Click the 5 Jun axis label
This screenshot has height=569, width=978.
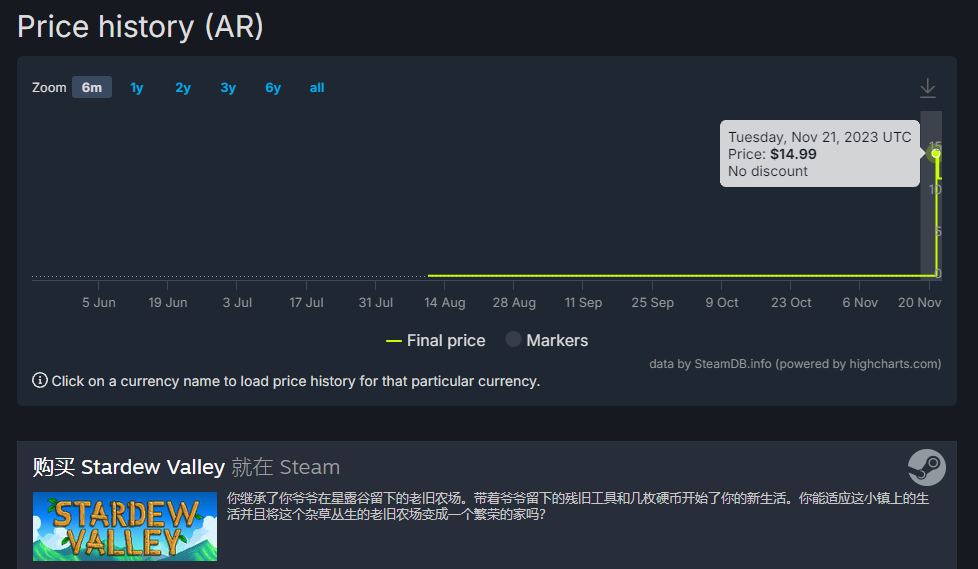pyautogui.click(x=99, y=303)
